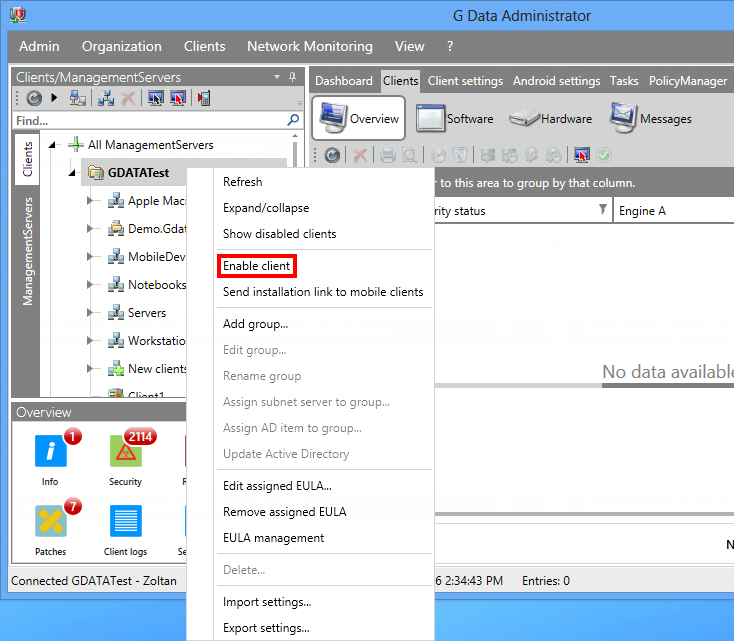Viewport: 734px width, 641px height.
Task: Switch to the Android settings tab
Action: pyautogui.click(x=556, y=81)
